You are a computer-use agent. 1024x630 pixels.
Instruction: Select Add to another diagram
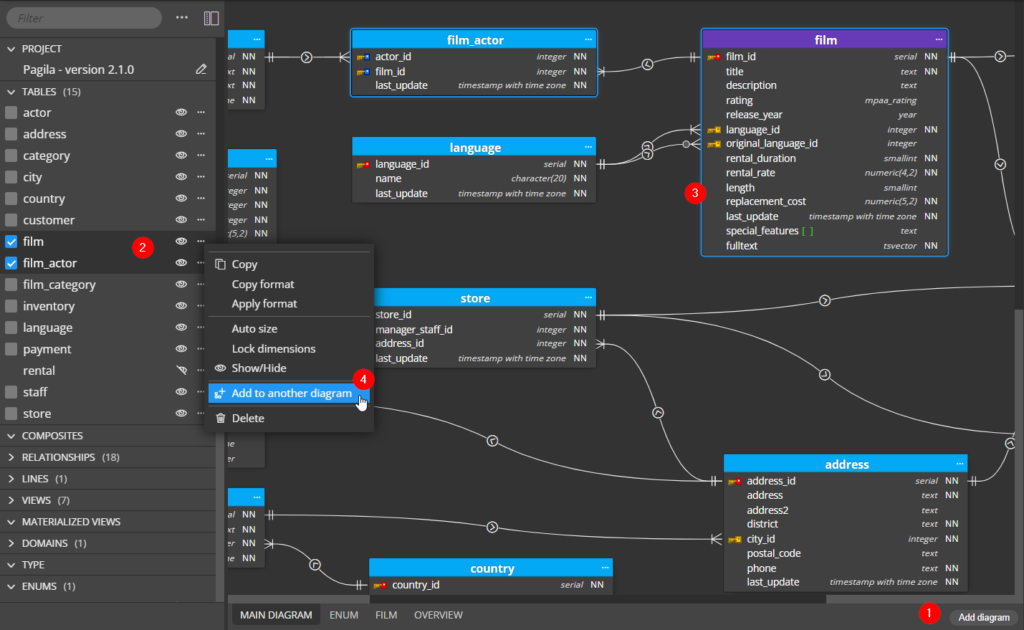point(289,393)
